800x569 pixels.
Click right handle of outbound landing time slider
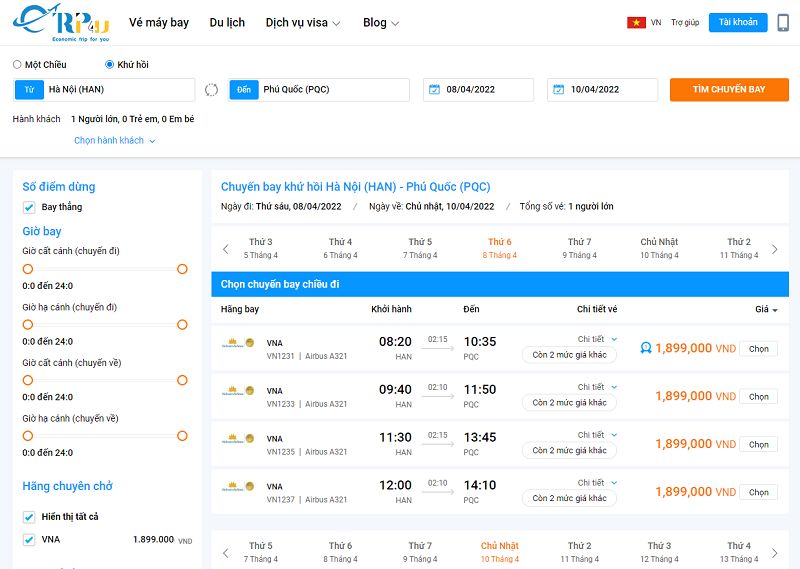(x=182, y=325)
